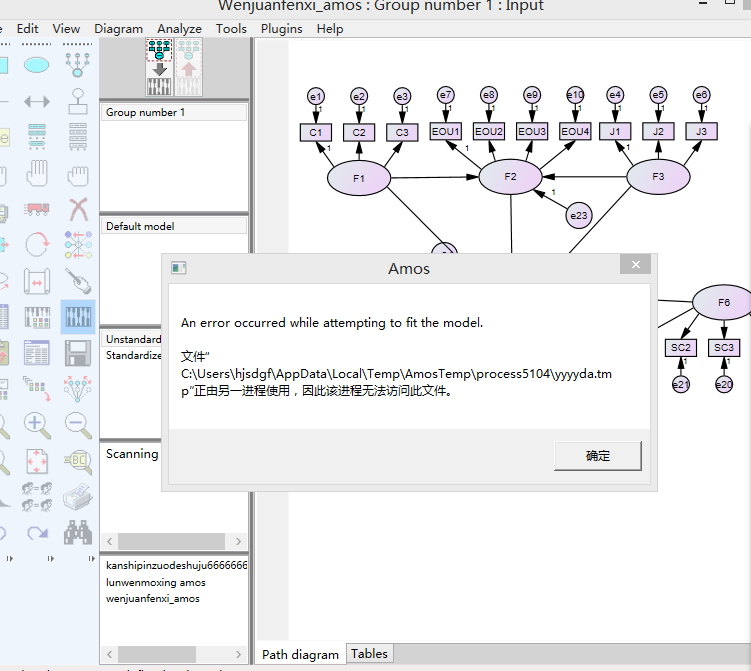Select the draw unobserved variable ellipse tool
751x671 pixels.
(x=36, y=65)
